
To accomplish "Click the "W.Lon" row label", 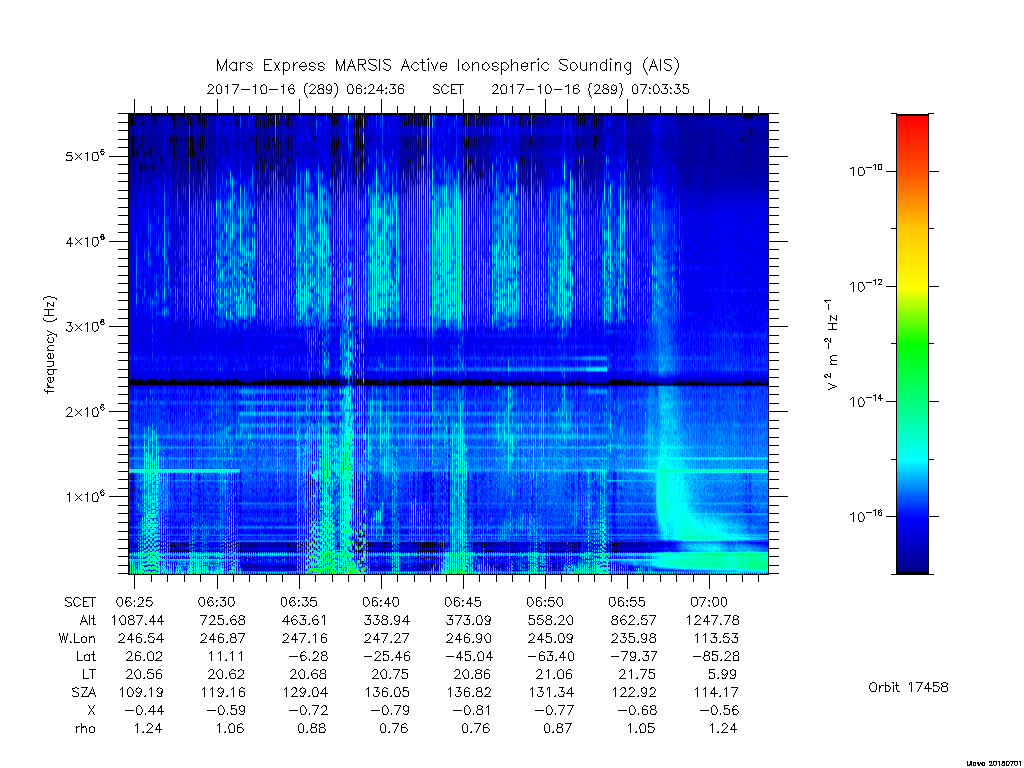I will coord(77,638).
